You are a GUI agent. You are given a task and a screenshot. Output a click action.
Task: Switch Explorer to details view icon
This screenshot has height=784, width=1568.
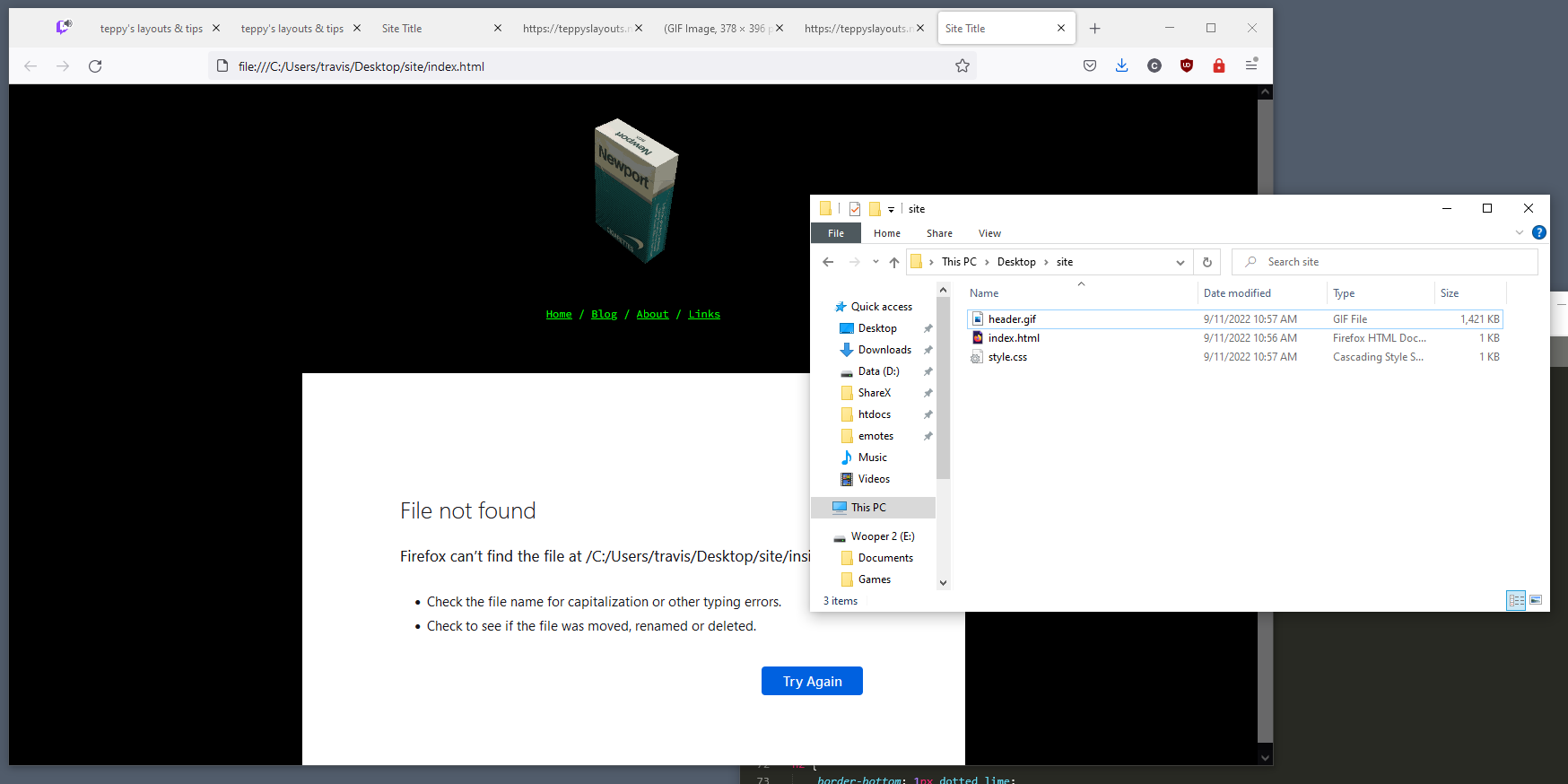[1516, 600]
